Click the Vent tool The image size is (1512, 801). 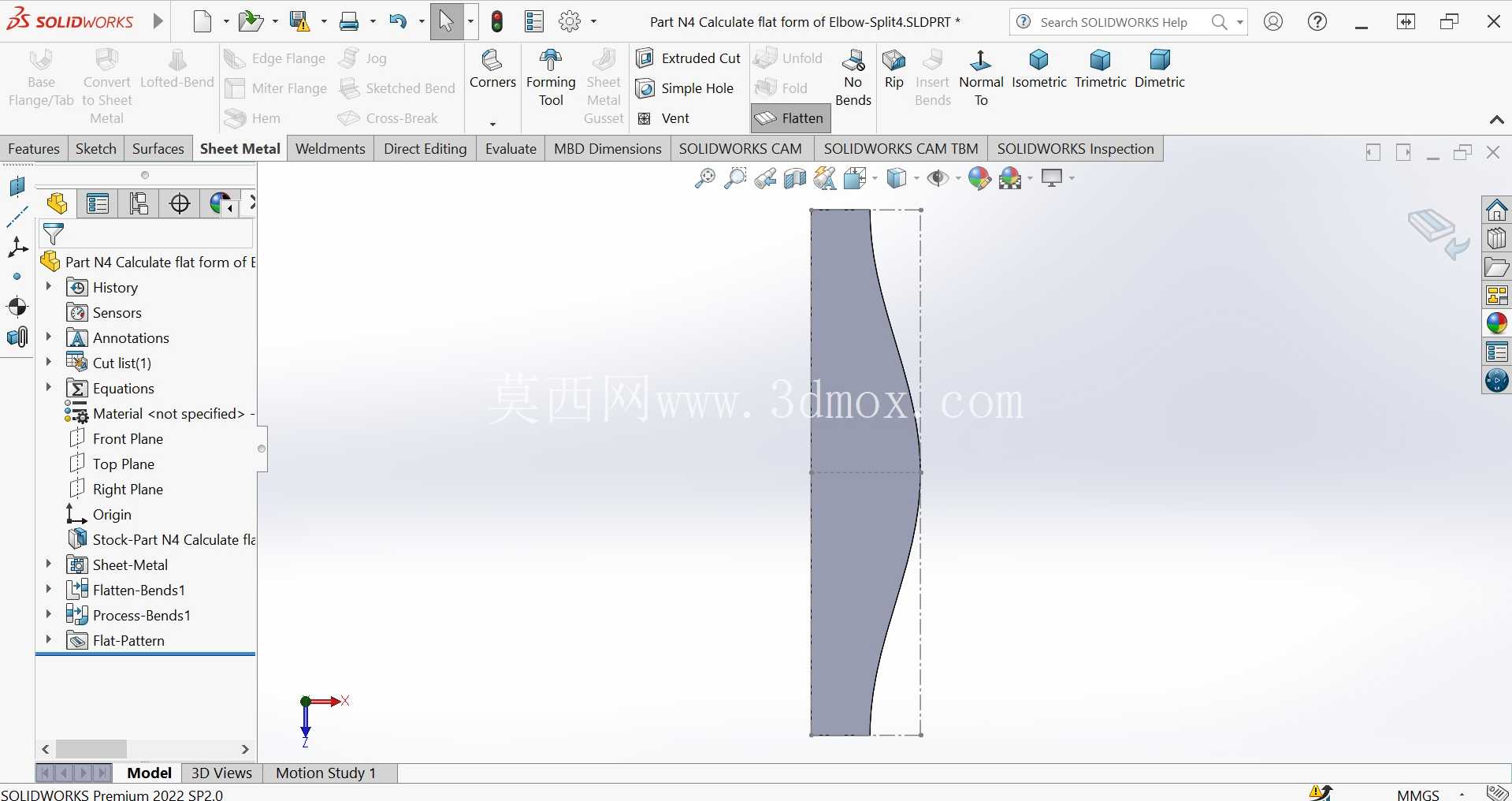[x=663, y=118]
